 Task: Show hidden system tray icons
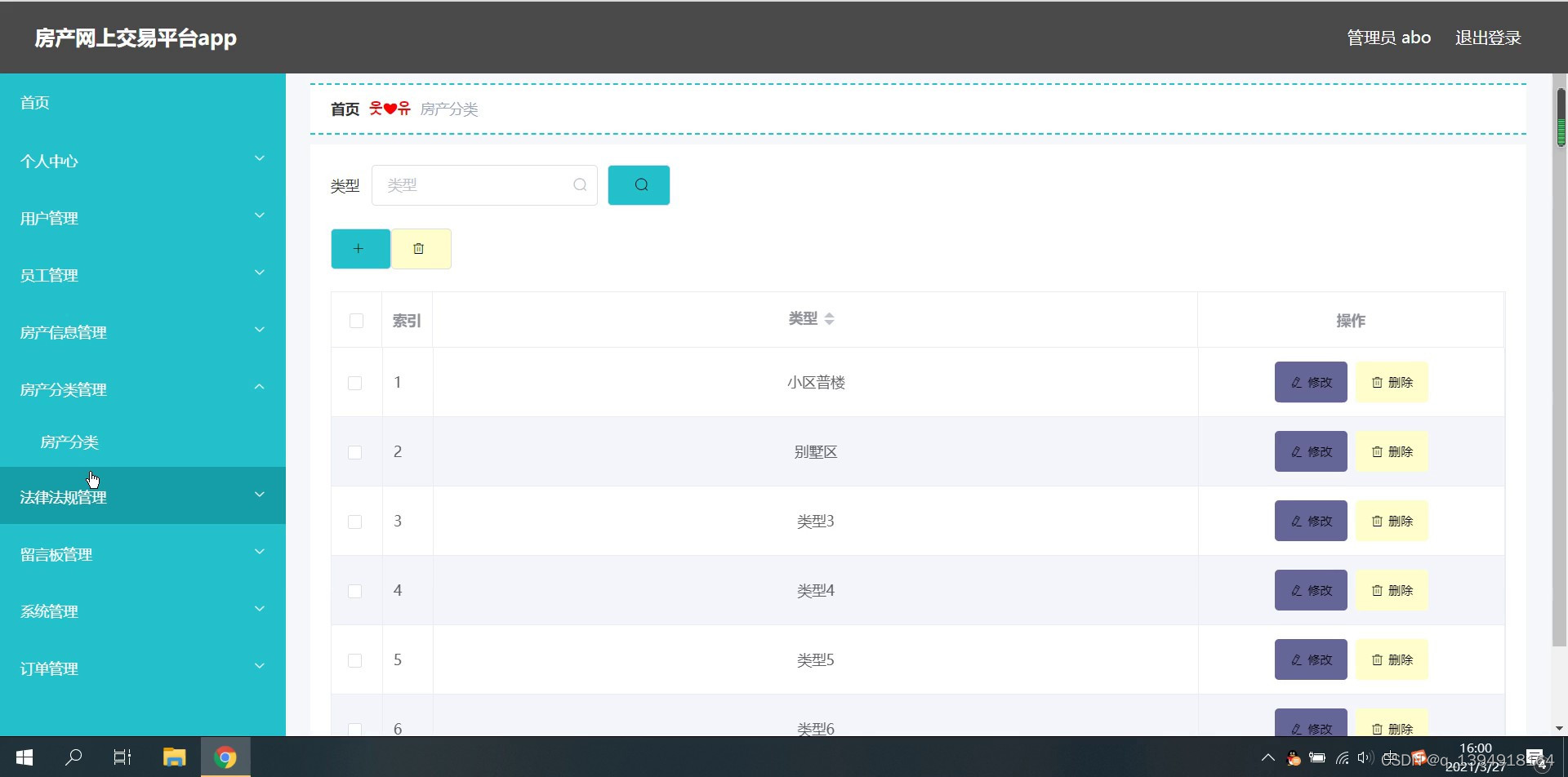coord(1267,758)
